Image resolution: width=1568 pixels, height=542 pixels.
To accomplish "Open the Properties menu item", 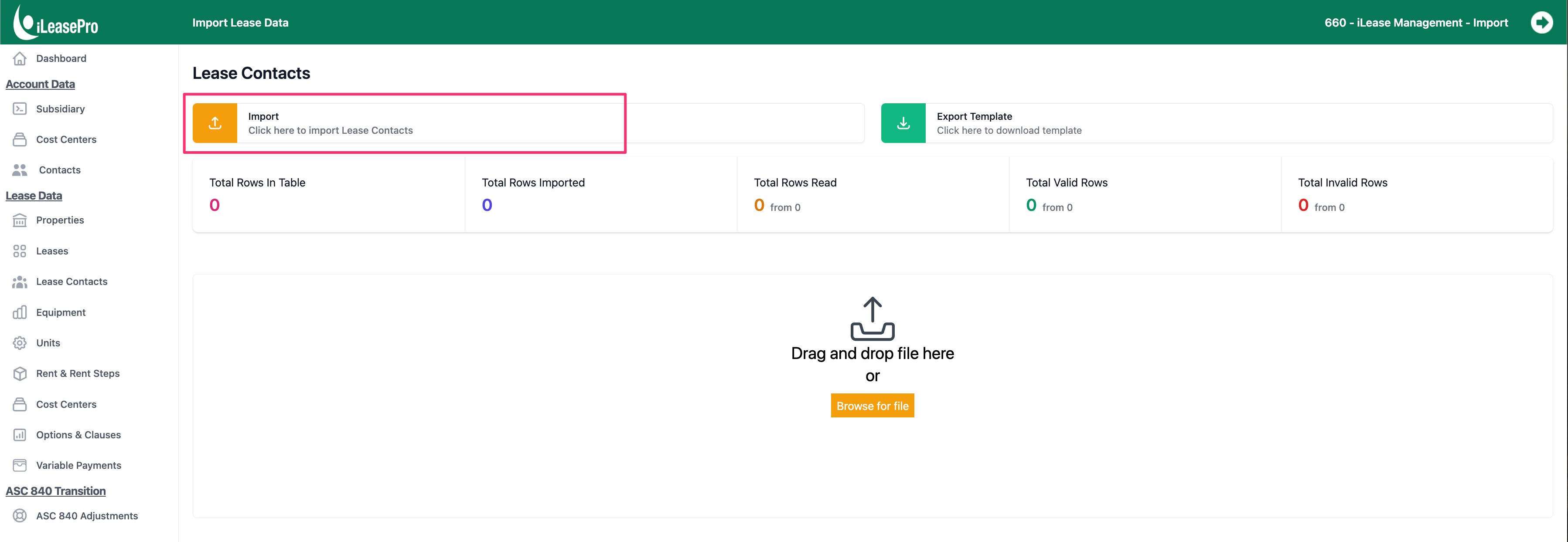I will (x=60, y=220).
